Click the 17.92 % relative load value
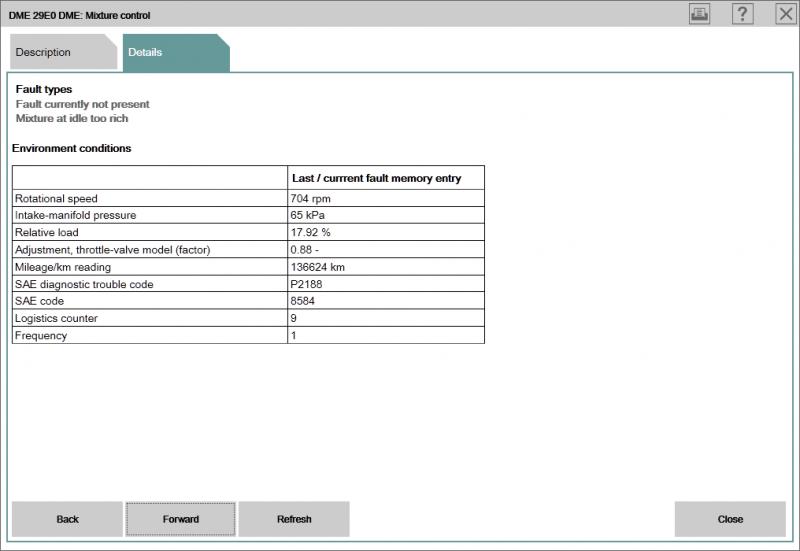 [313, 232]
